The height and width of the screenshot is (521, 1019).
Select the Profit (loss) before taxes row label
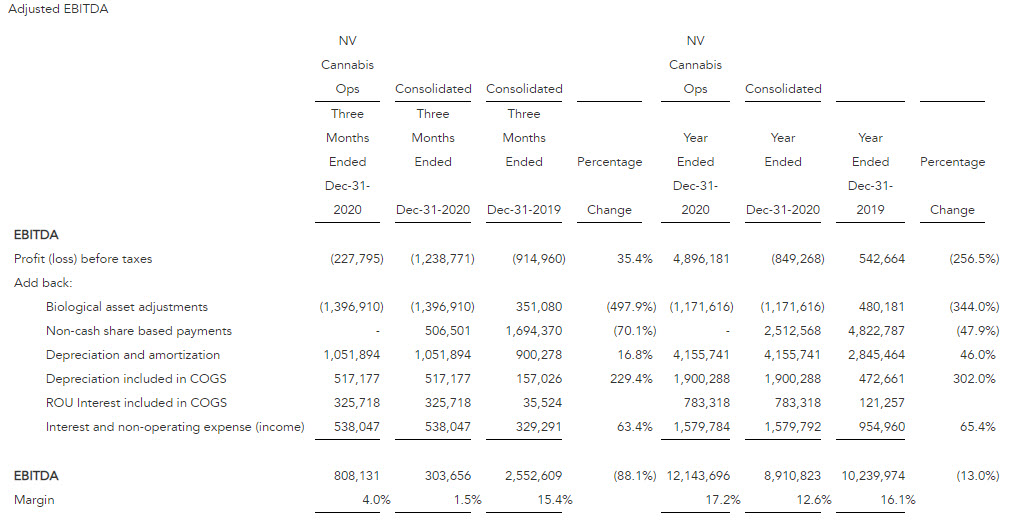point(83,258)
